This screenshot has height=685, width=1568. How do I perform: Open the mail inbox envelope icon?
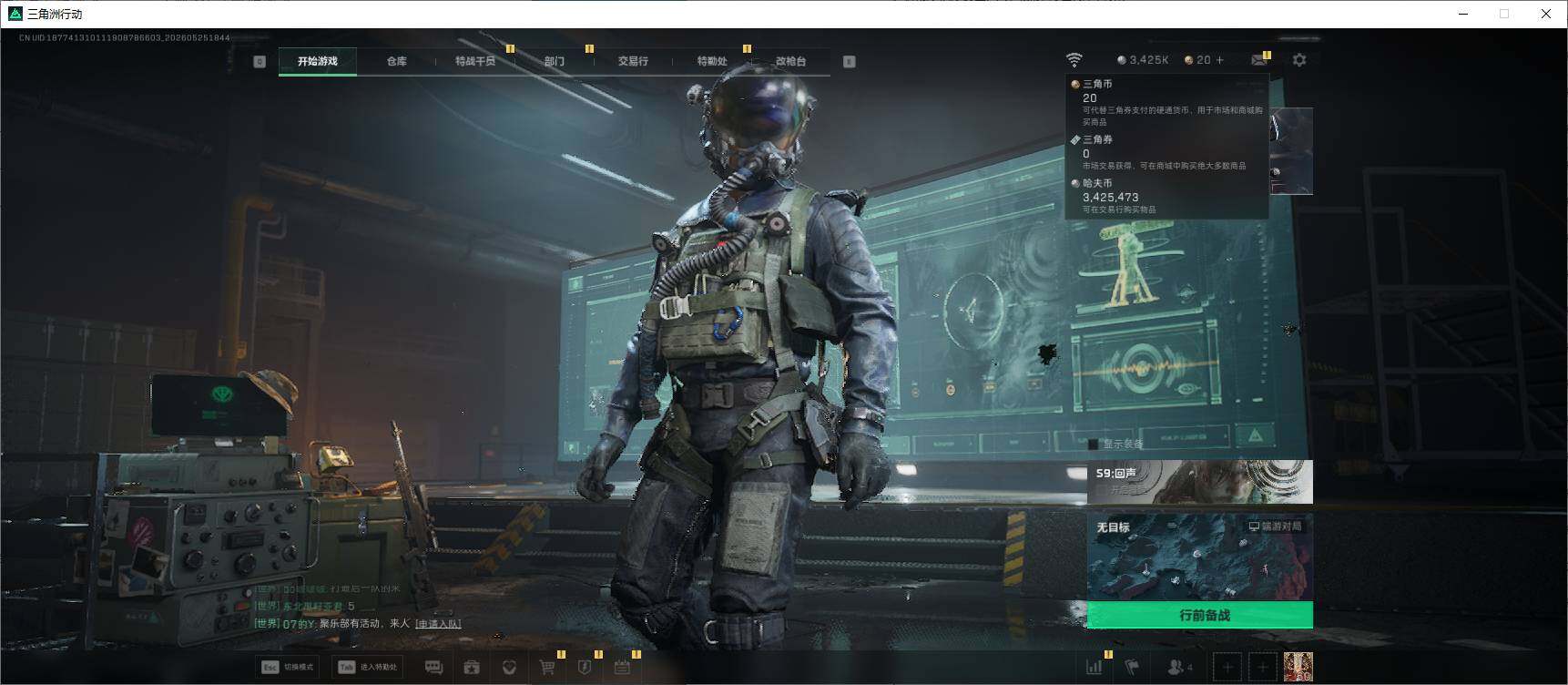[x=1259, y=60]
